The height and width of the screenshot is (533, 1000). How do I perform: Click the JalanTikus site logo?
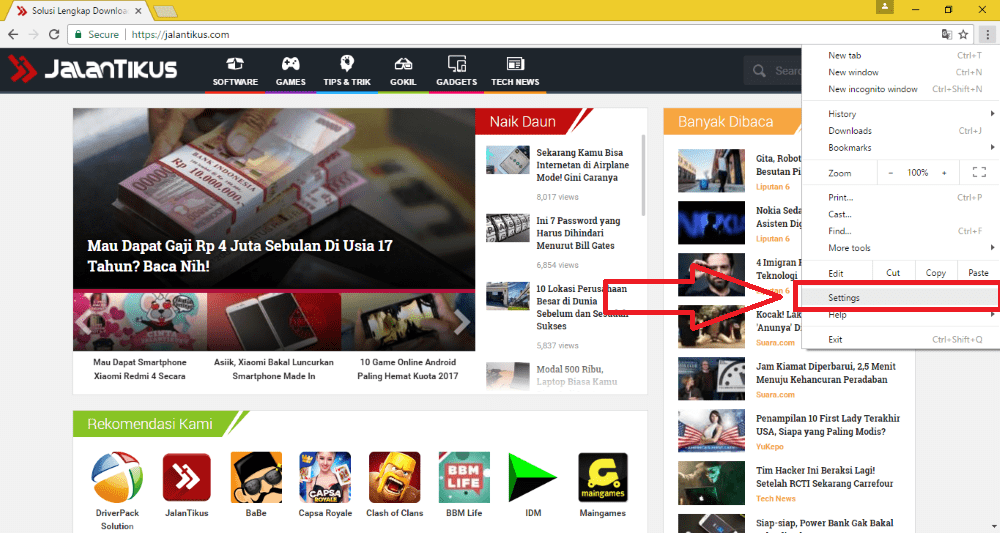tap(92, 69)
